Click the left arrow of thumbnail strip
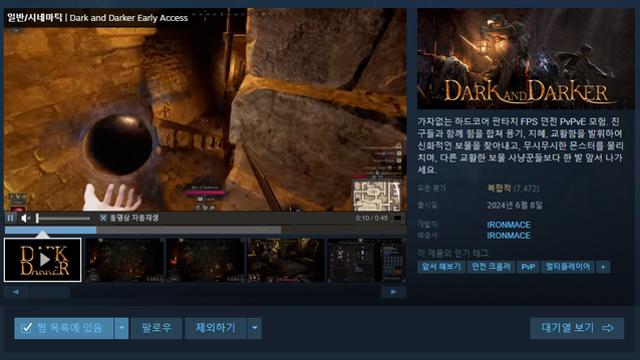 click(16, 292)
